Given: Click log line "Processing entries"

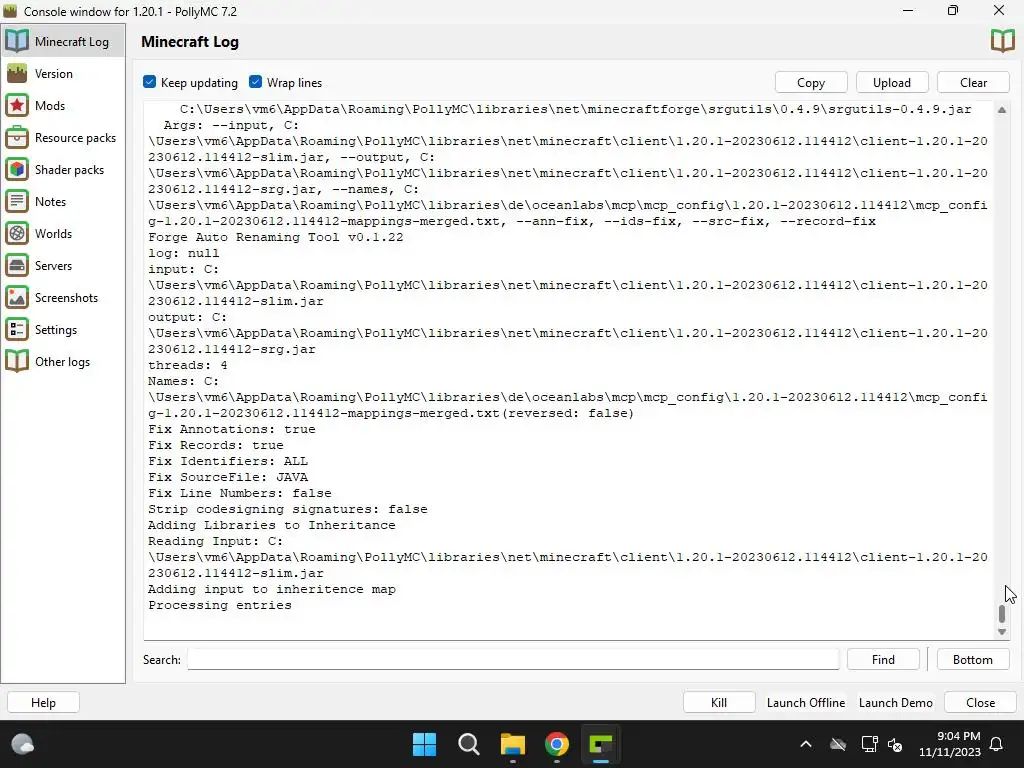Looking at the screenshot, I should coord(220,605).
